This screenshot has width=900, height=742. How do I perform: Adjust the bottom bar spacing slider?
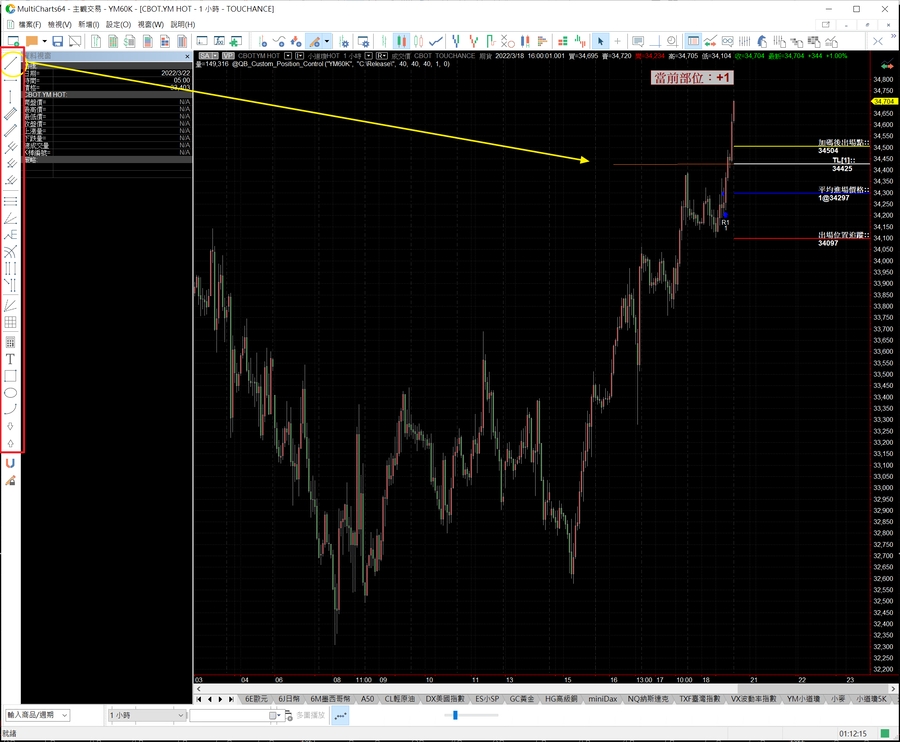[x=456, y=715]
